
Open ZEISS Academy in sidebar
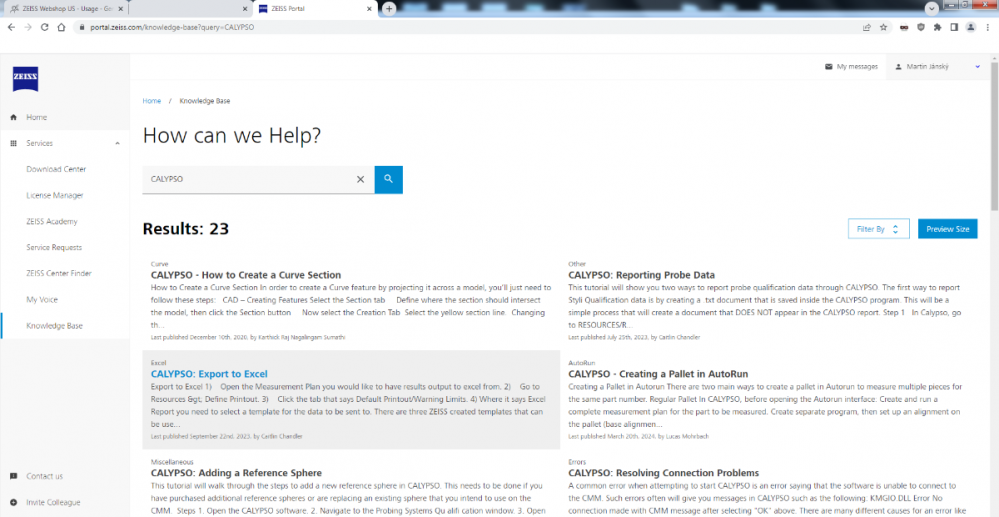tap(52, 221)
